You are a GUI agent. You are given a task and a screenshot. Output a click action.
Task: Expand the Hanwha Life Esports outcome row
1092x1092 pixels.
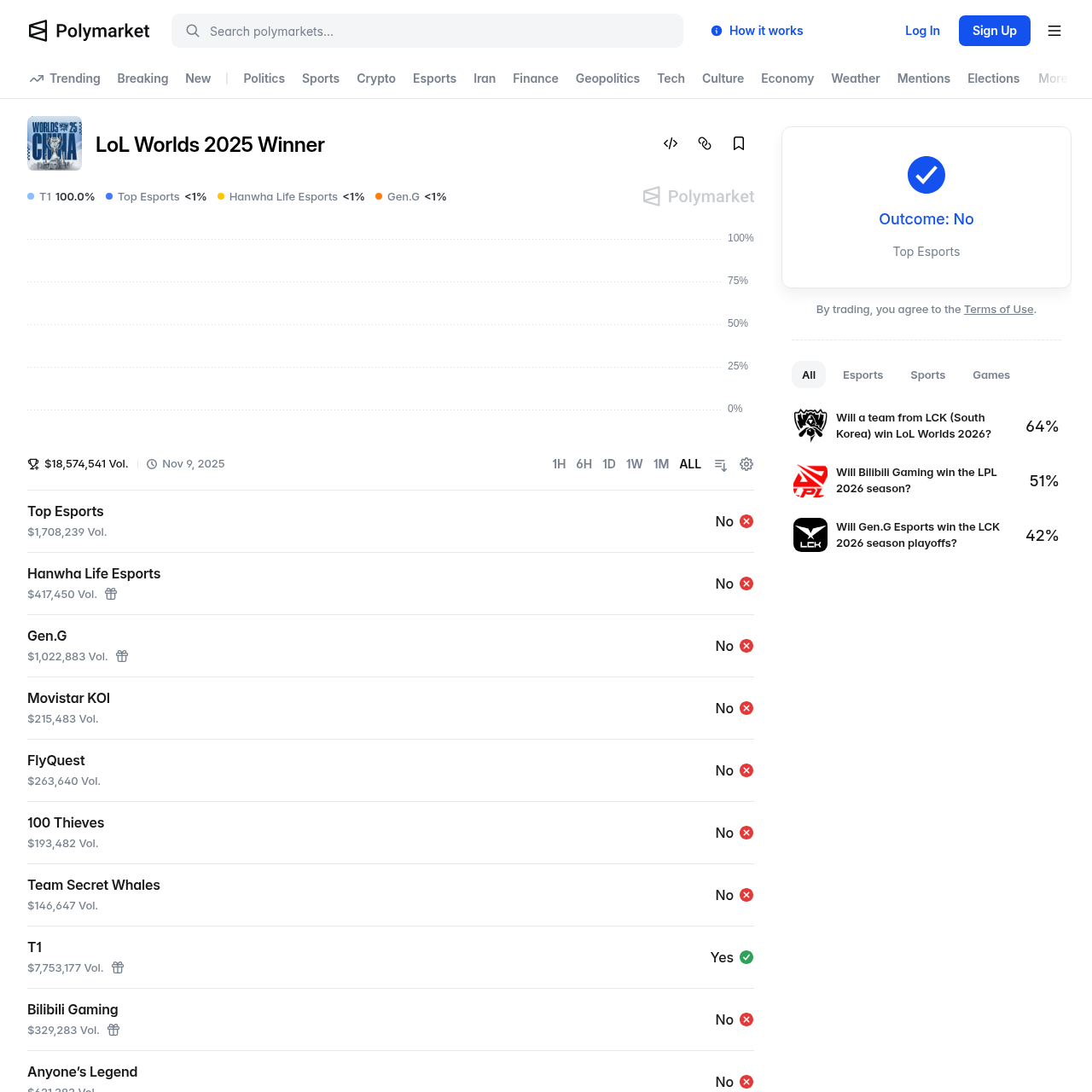point(391,584)
